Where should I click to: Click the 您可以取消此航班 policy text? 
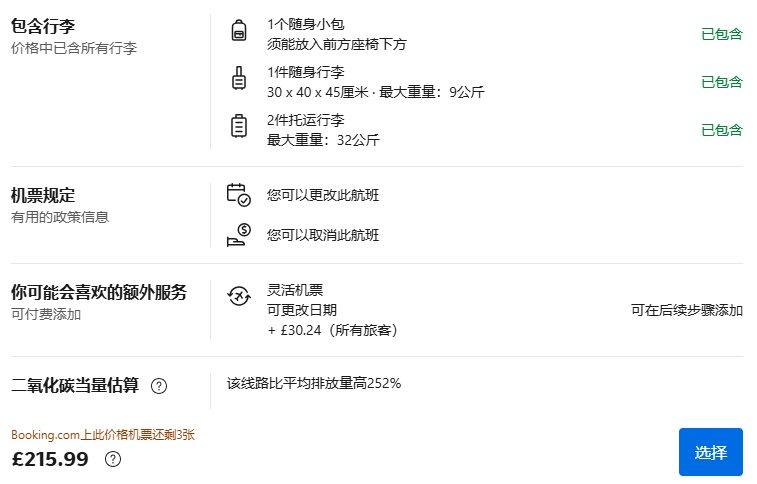click(x=323, y=235)
